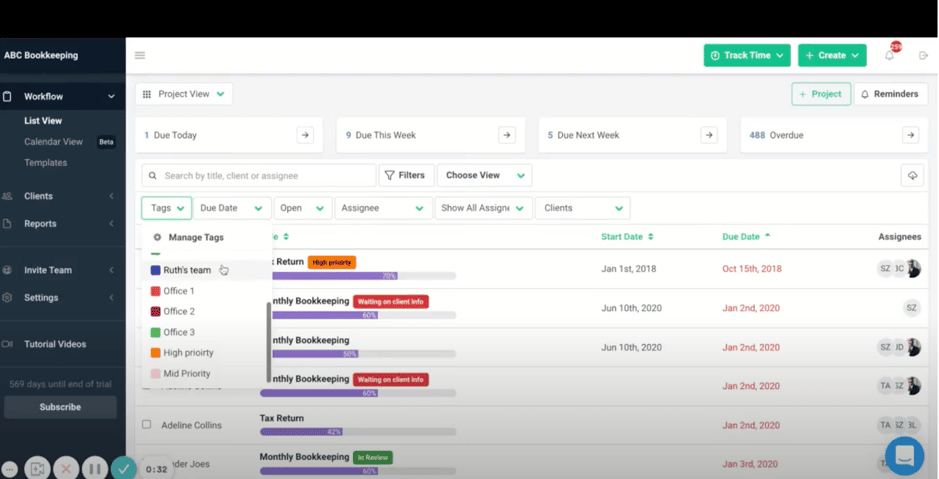Click Manage Tags
The image size is (939, 479).
196,237
